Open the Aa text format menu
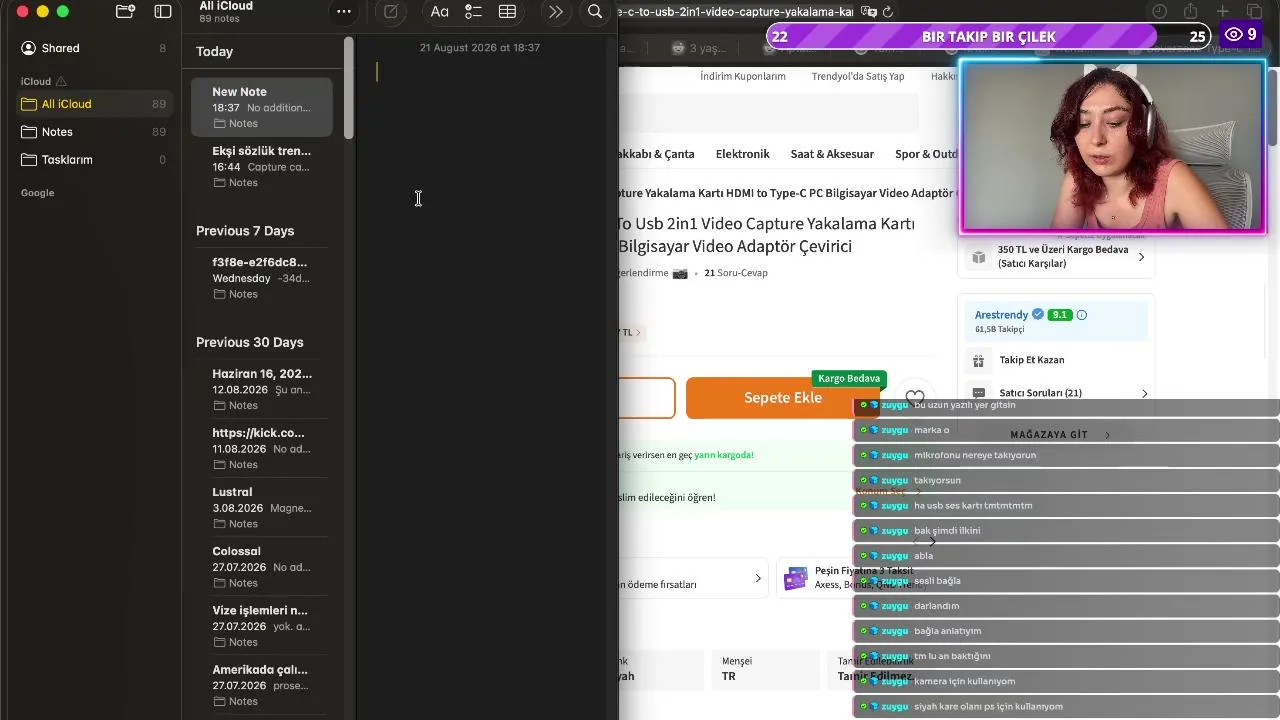Image resolution: width=1280 pixels, height=720 pixels. tap(439, 11)
